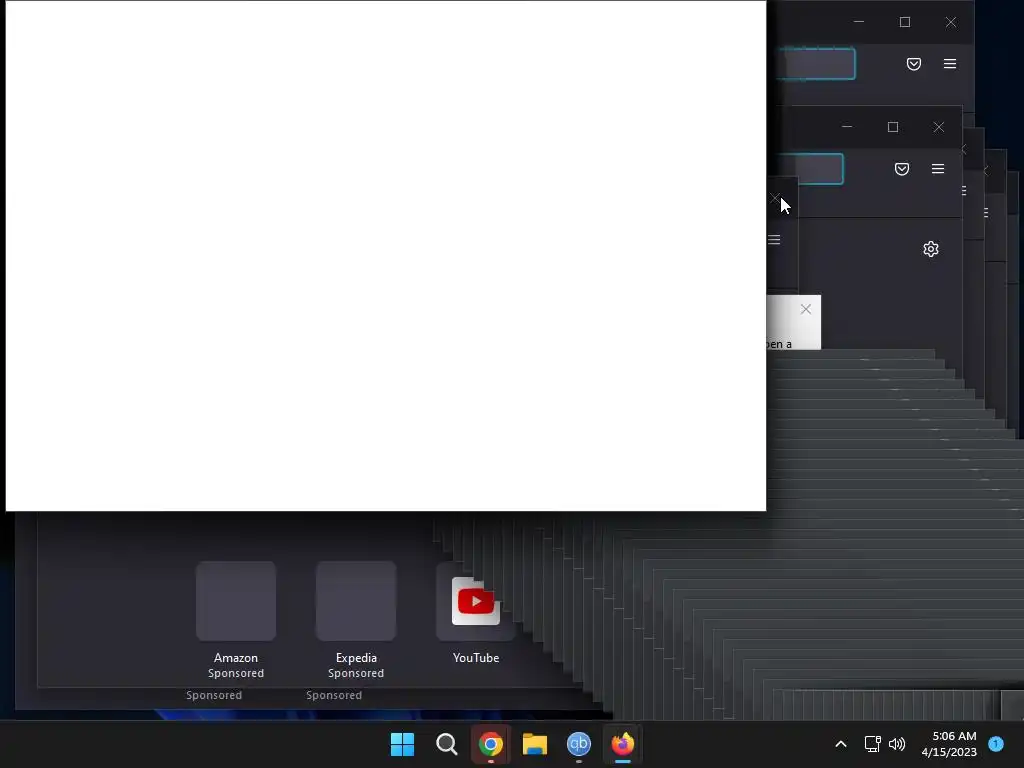
Task: Save to Pocket in the topmost Firefox window
Action: [914, 63]
